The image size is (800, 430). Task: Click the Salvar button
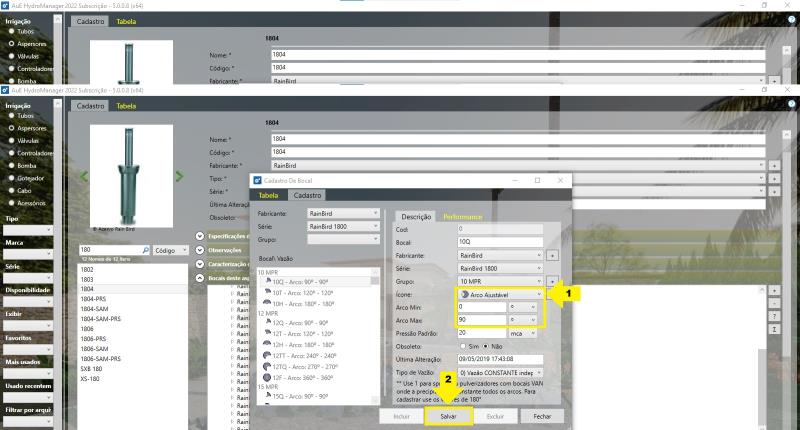point(448,415)
